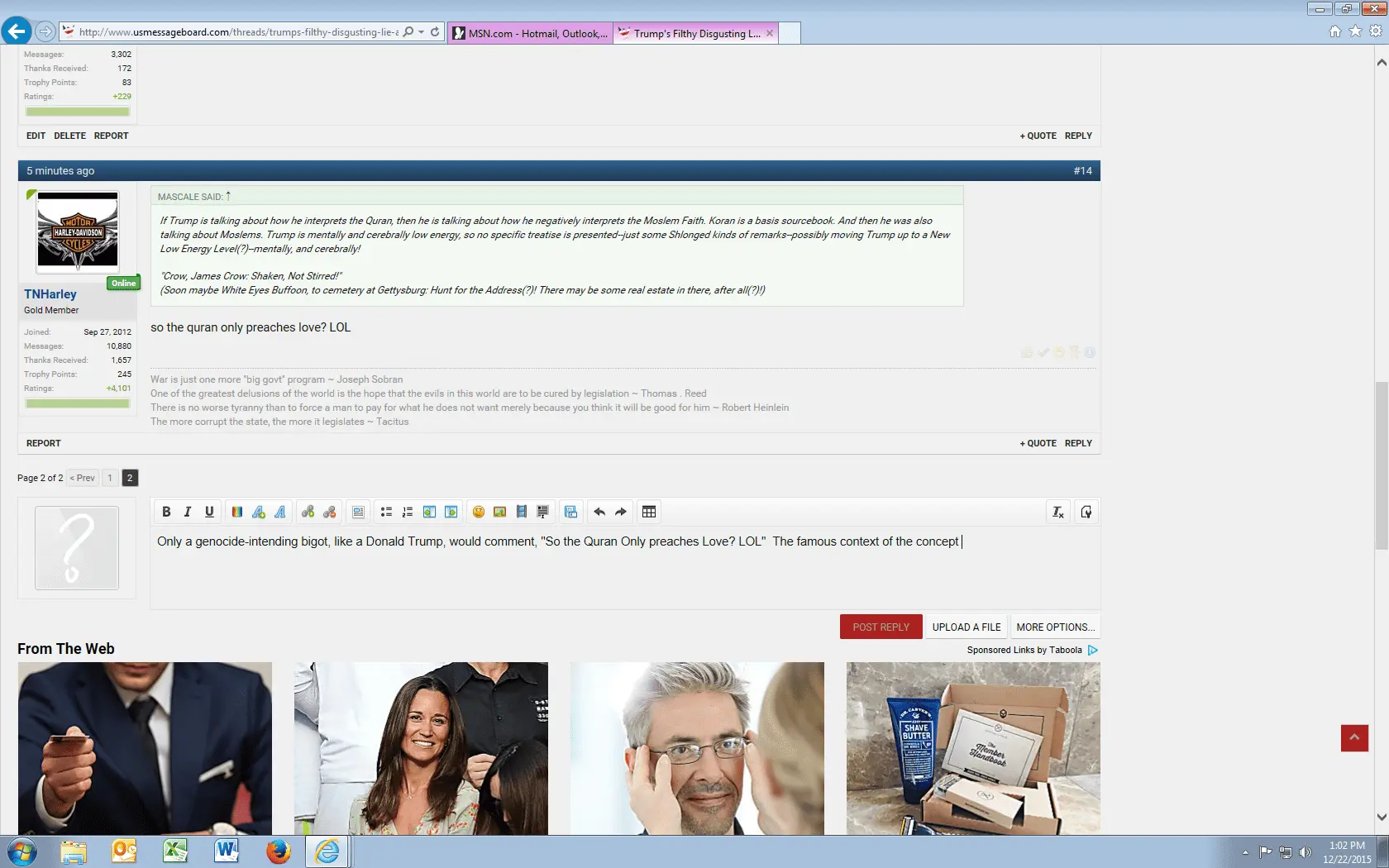Click the undo arrow in editor
1389x868 pixels.
point(599,513)
